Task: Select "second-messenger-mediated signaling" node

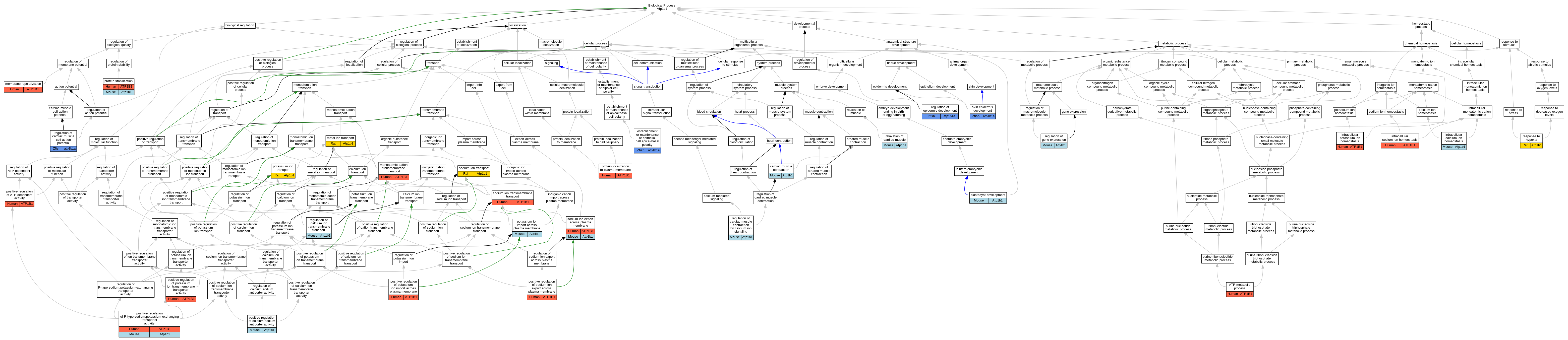Action: coord(694,141)
